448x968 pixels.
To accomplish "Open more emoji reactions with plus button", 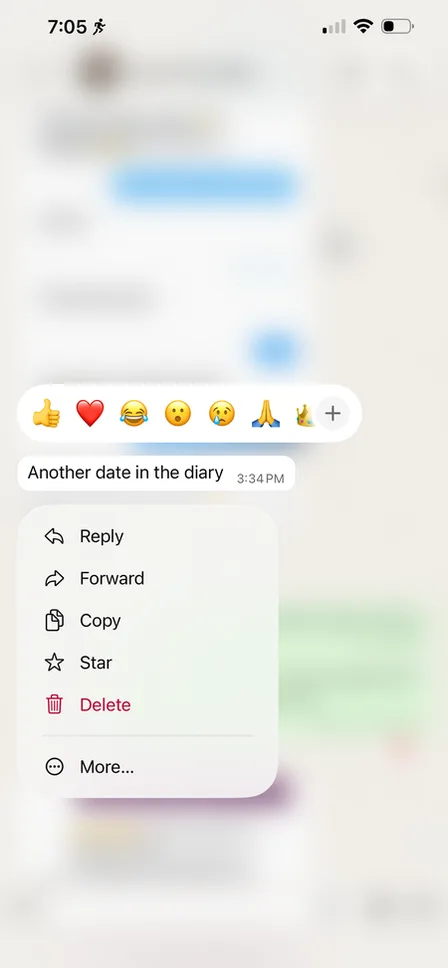I will pyautogui.click(x=333, y=413).
